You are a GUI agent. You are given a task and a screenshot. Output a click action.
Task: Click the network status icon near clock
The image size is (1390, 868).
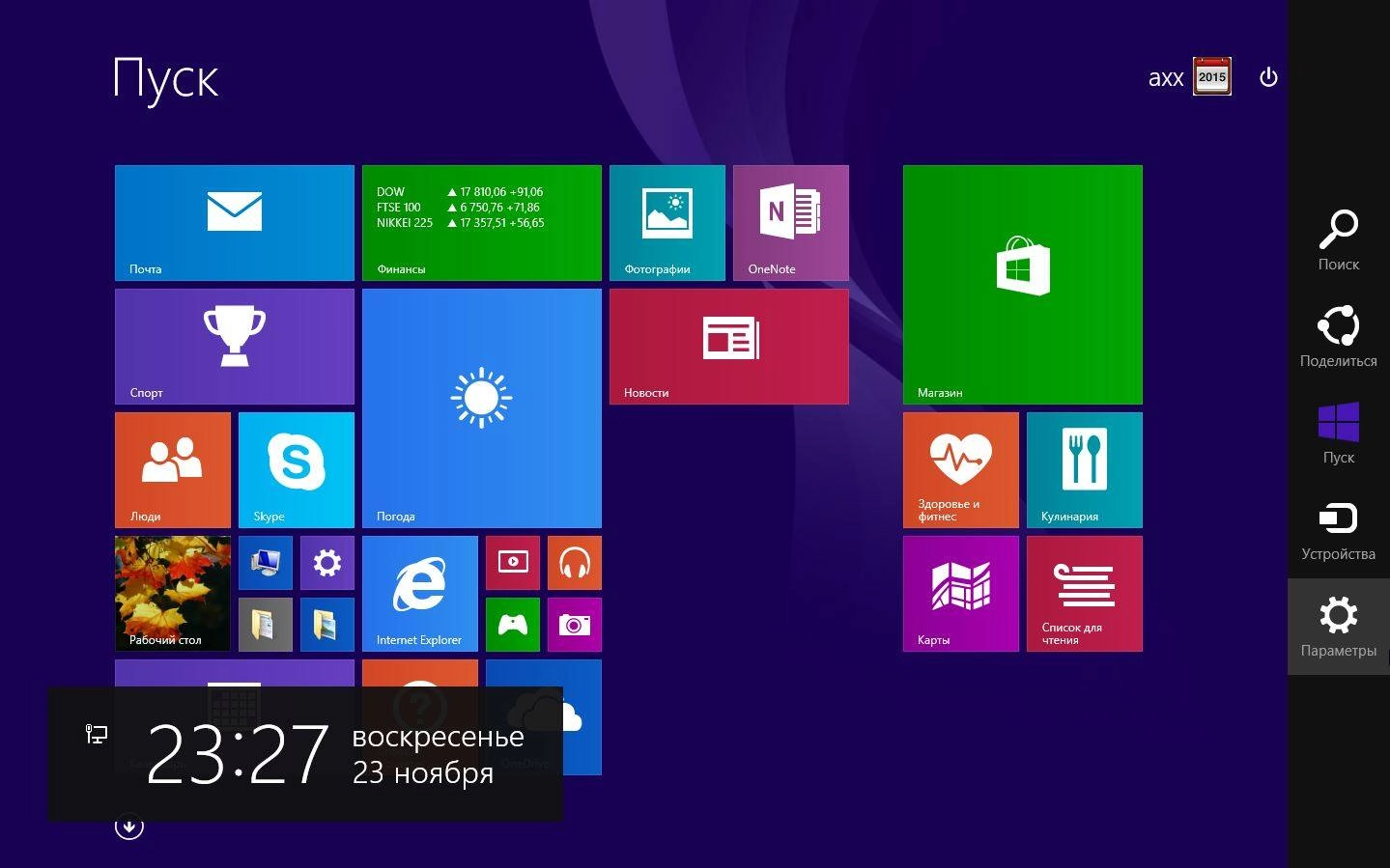(x=97, y=735)
